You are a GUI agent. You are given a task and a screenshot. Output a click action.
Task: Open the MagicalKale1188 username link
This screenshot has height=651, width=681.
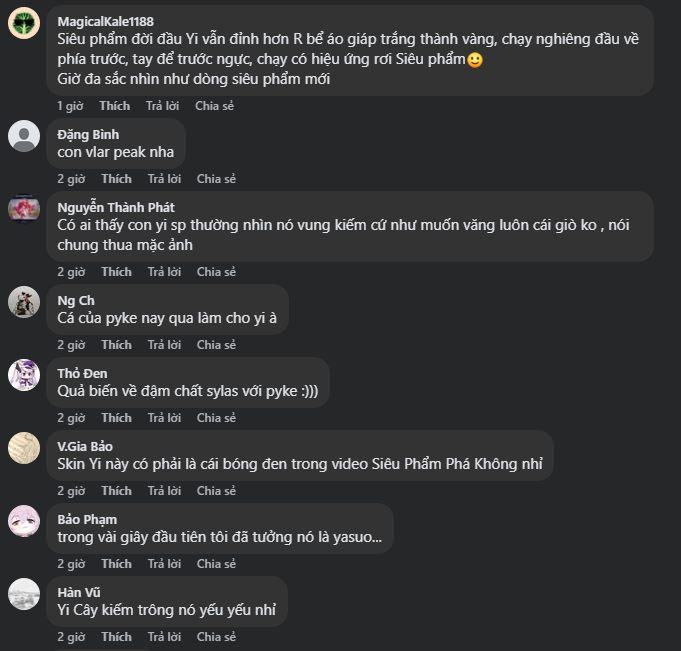click(x=105, y=21)
